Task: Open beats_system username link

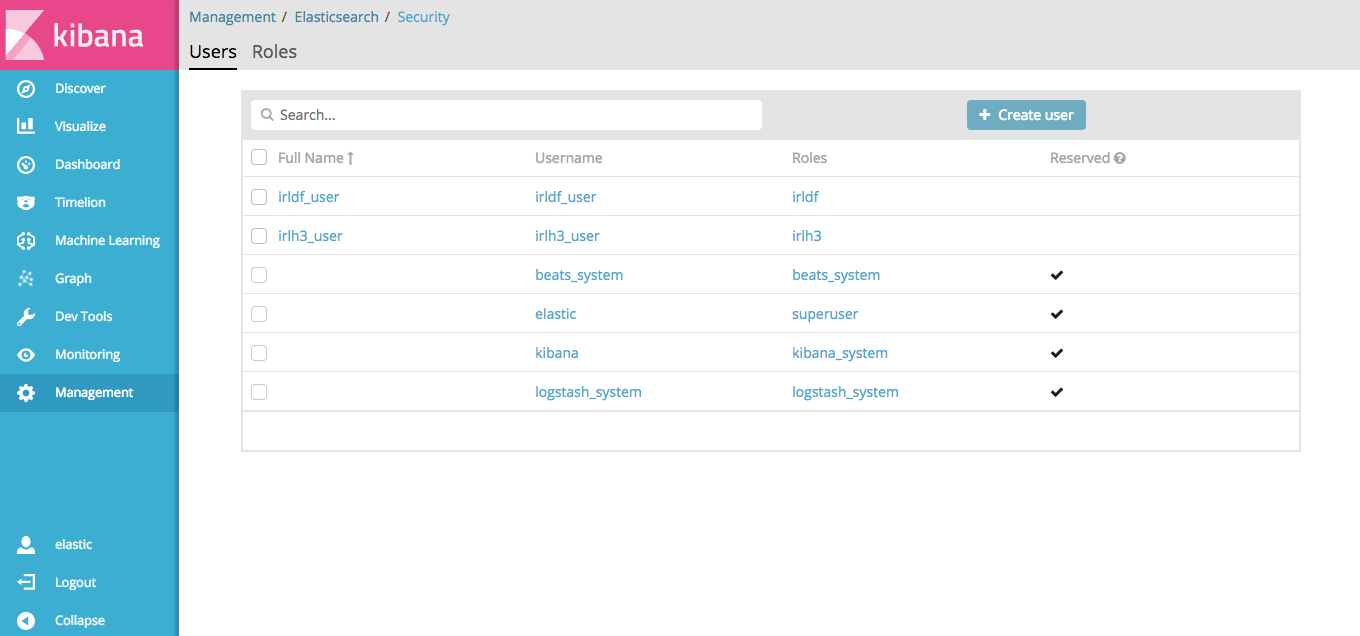Action: (x=579, y=275)
